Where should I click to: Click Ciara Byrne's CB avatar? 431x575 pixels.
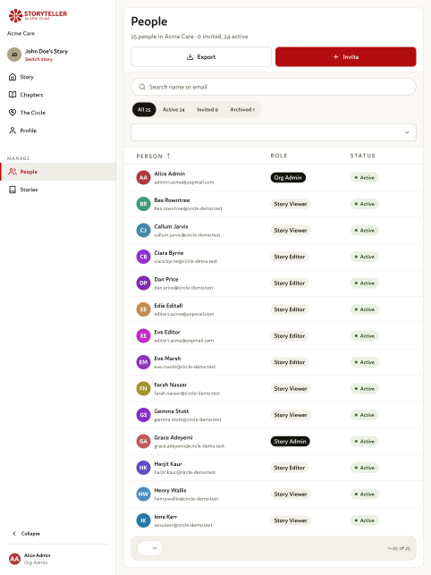tap(143, 257)
